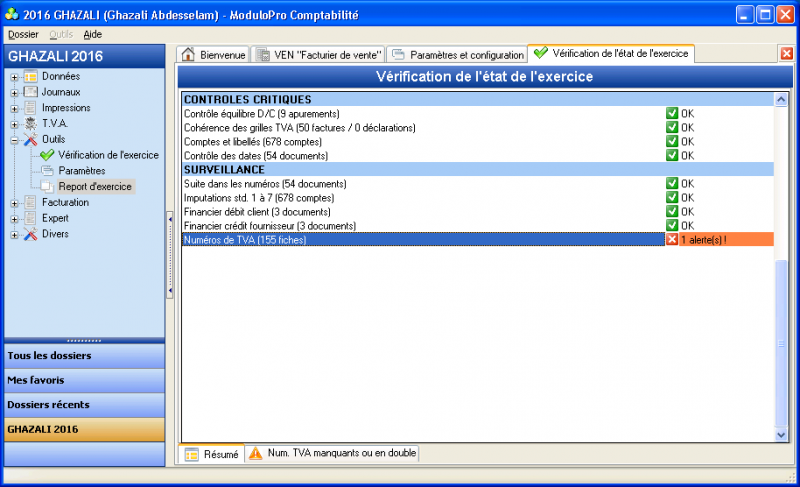Expand the T.V.A. tree node

[14, 125]
